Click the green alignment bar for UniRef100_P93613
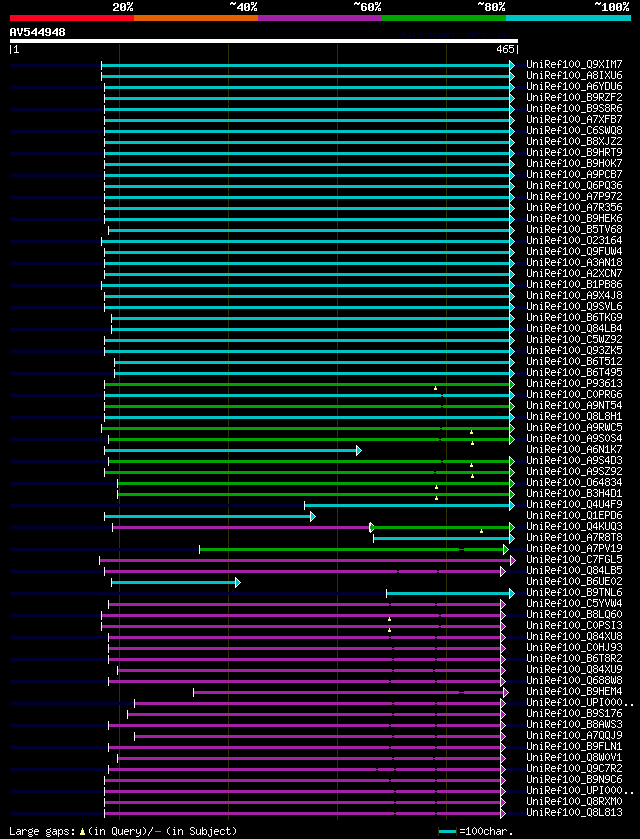This screenshot has width=640, height=839. coord(307,384)
